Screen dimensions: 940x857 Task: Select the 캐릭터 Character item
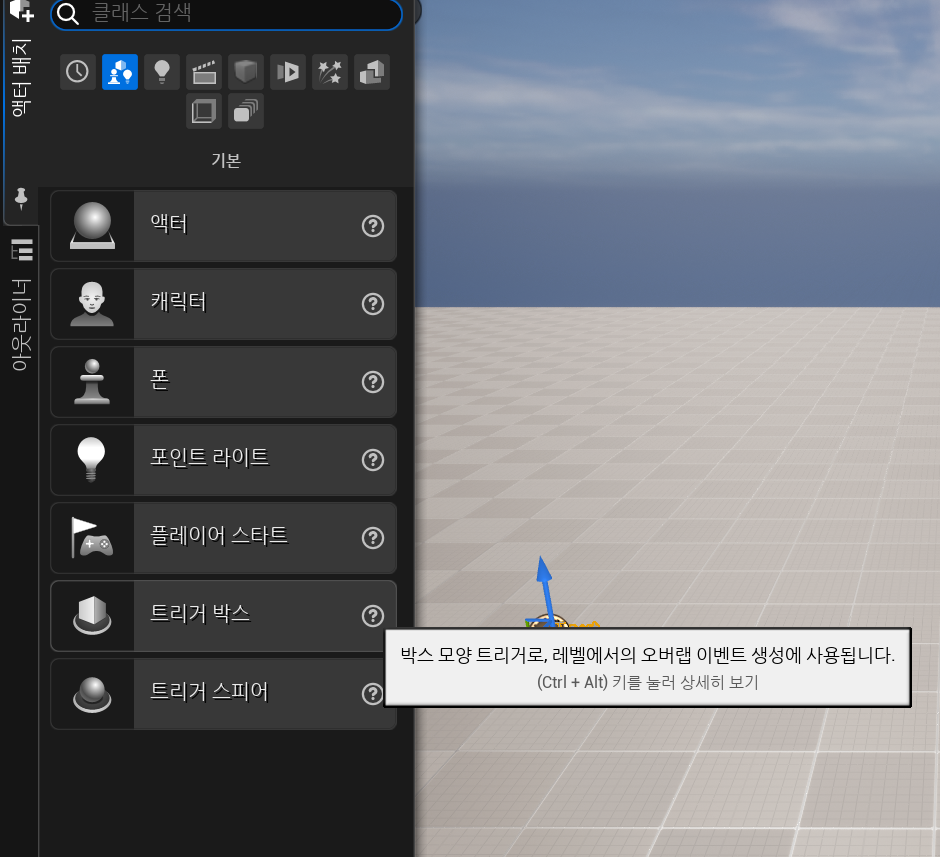tap(224, 304)
